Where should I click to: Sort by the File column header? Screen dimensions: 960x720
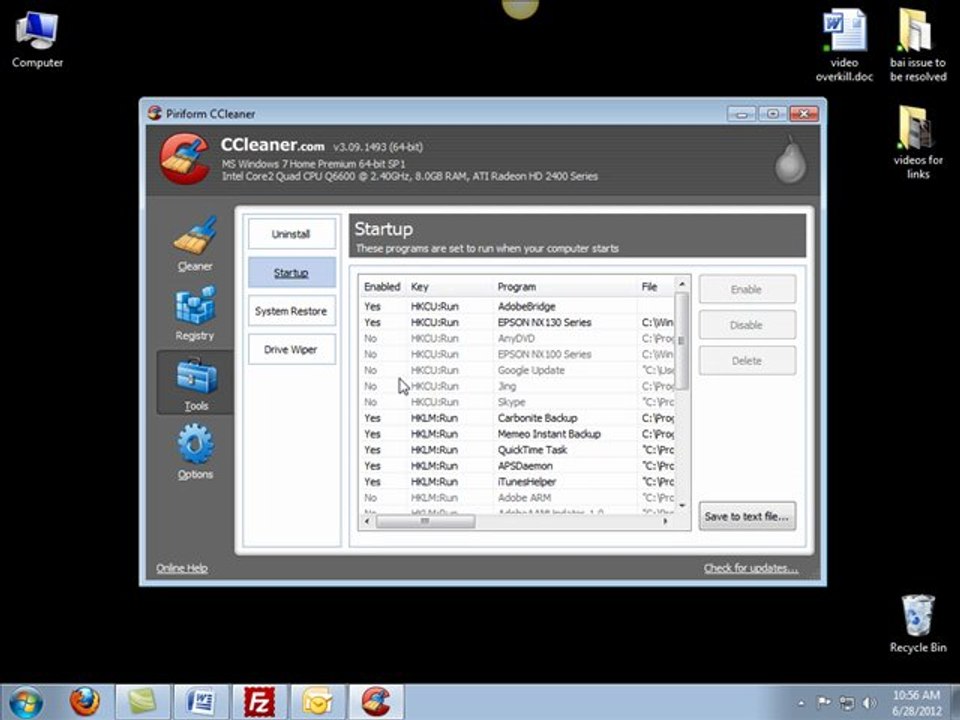[x=655, y=287]
